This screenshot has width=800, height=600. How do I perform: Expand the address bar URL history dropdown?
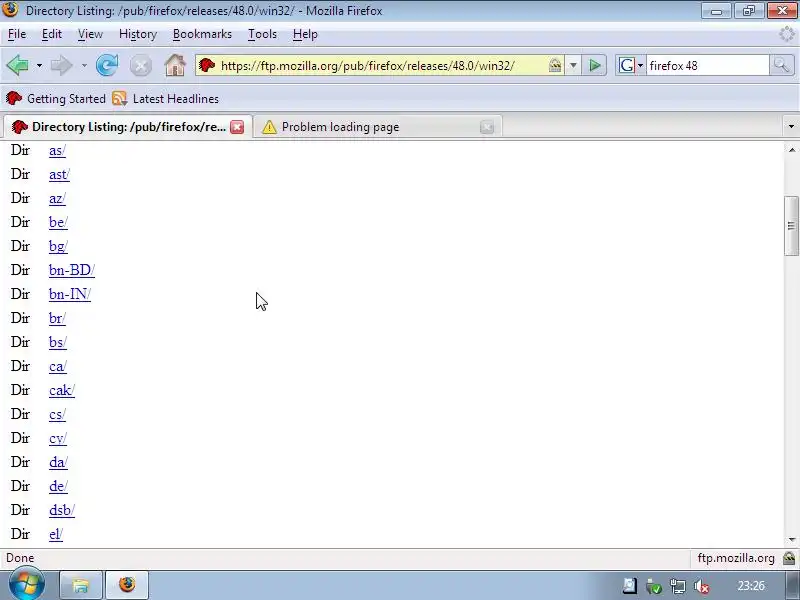coord(573,65)
